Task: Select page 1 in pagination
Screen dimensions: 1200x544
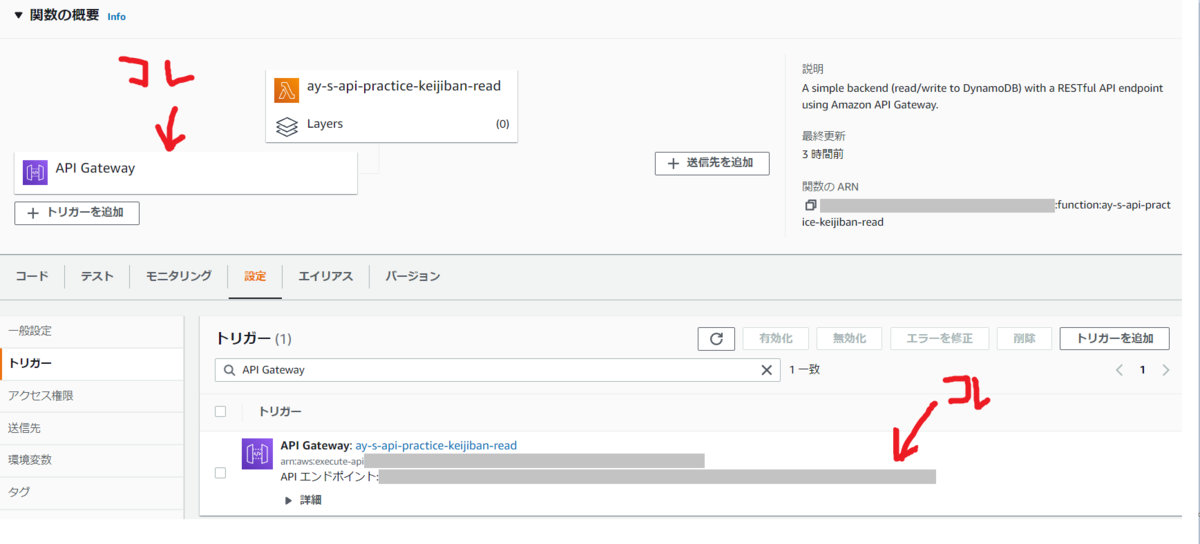Action: point(1143,370)
